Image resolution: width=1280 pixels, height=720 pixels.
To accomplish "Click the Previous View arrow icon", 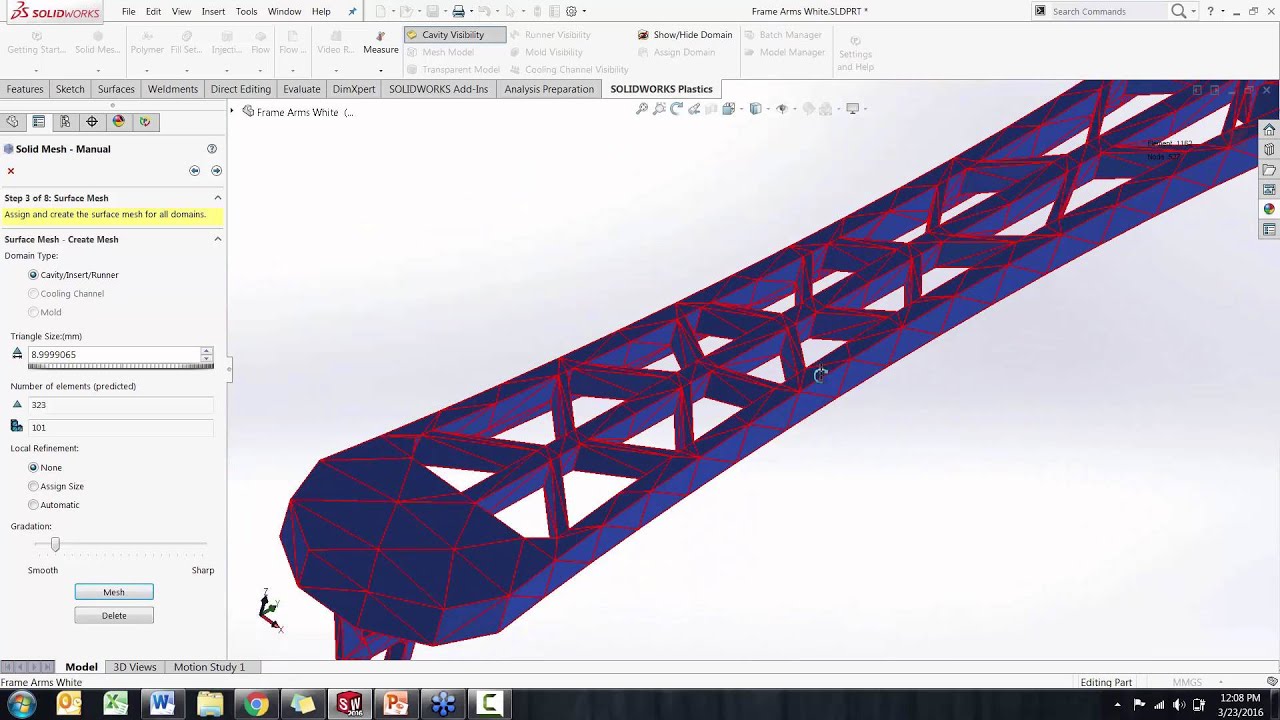I will pyautogui.click(x=677, y=109).
